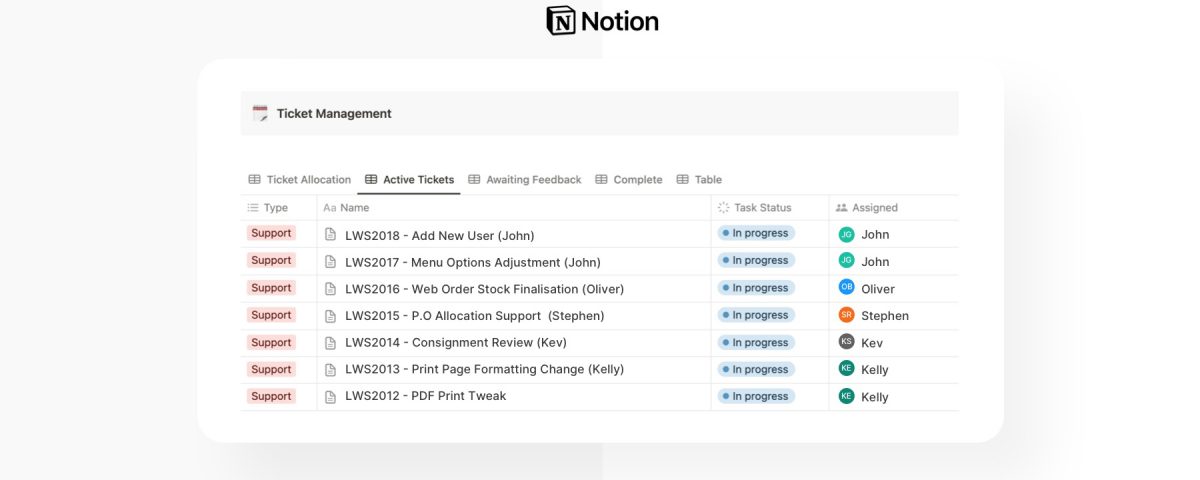
Task: Click Oliver's blue OB avatar
Action: point(846,288)
